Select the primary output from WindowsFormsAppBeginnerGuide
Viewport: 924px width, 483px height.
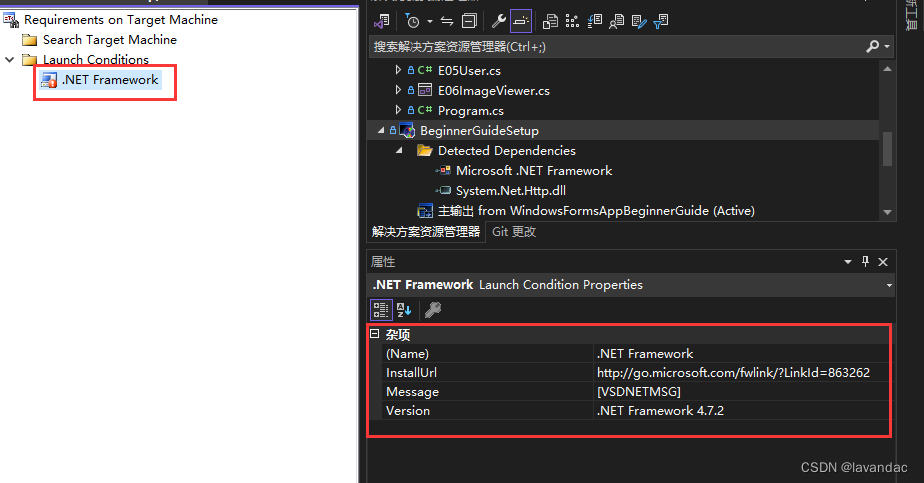coord(596,211)
